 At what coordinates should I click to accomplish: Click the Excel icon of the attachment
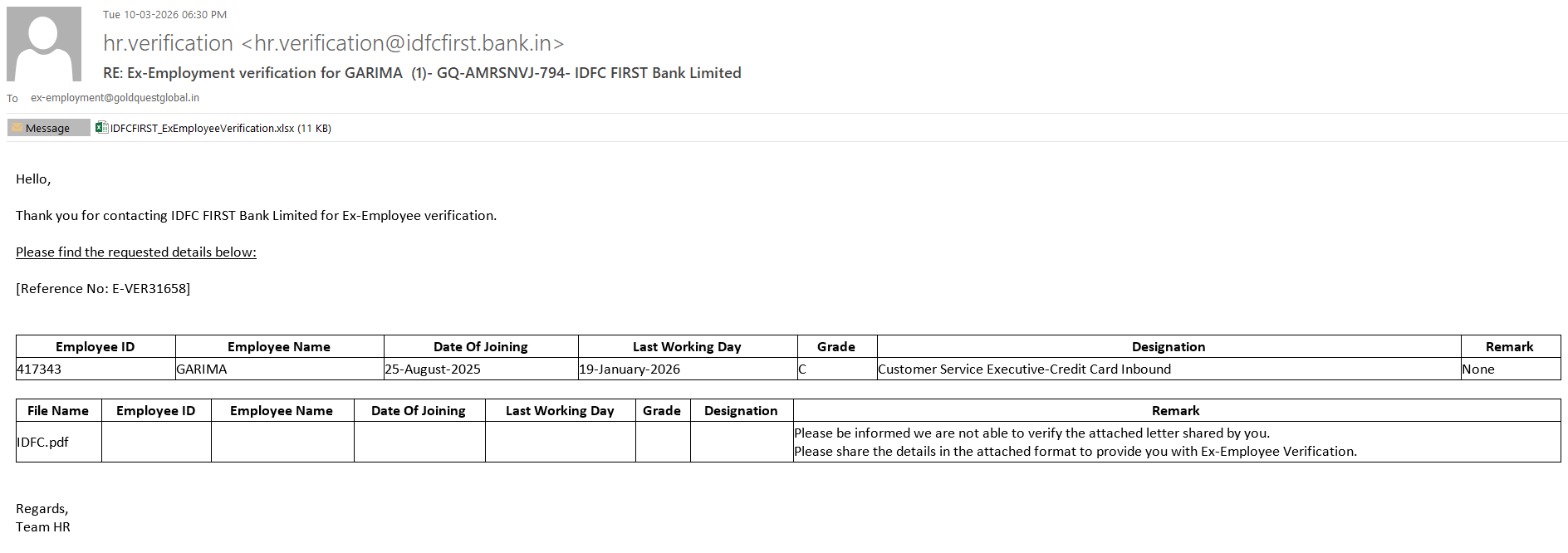click(101, 128)
